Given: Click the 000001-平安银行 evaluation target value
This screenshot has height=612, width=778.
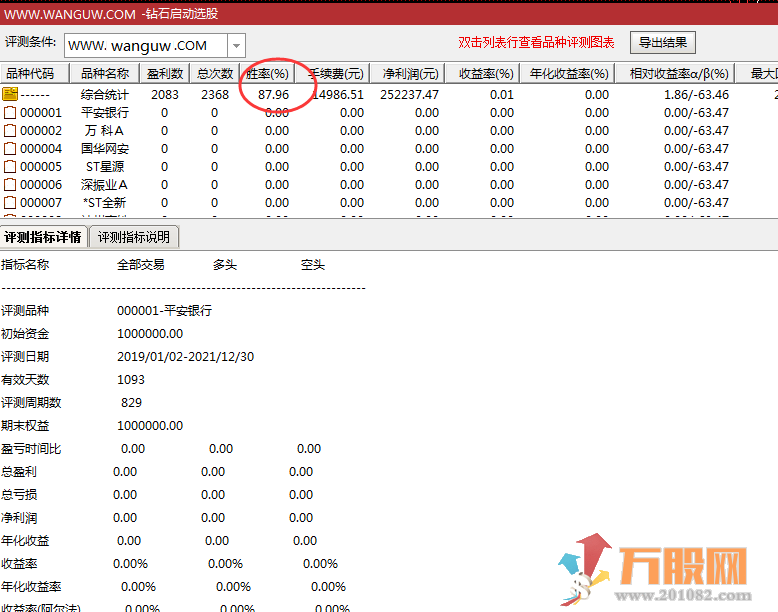Looking at the screenshot, I should coord(165,311).
